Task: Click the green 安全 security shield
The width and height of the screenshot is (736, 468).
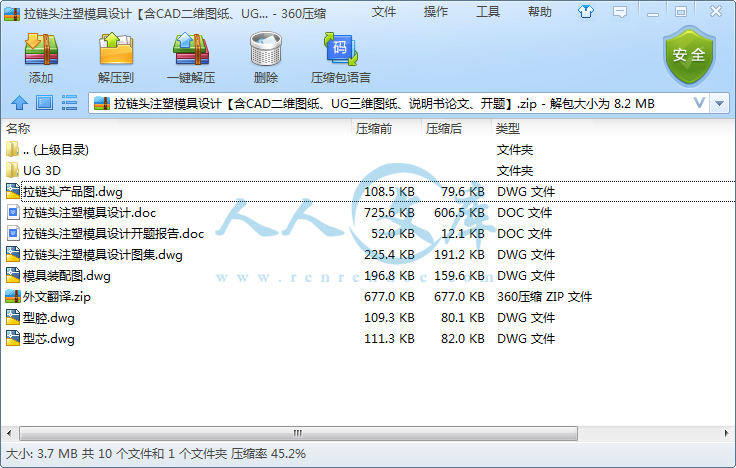Action: point(689,56)
